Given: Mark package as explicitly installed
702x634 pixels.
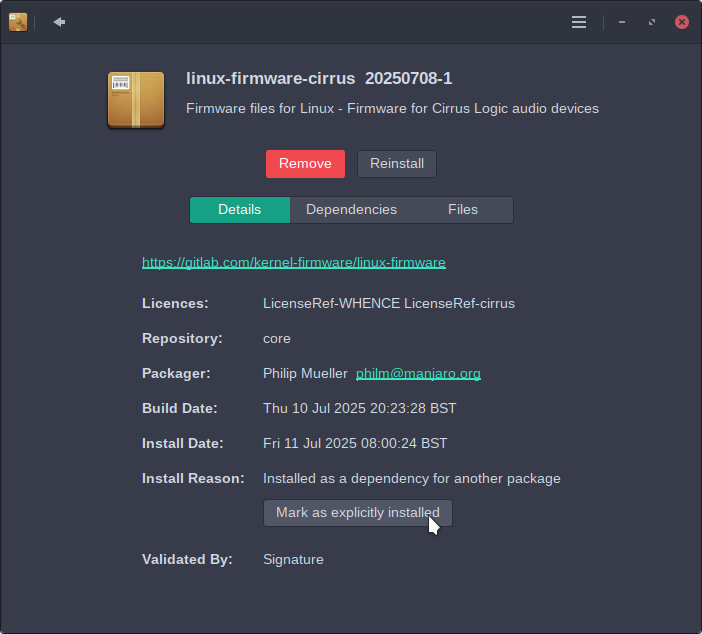Looking at the screenshot, I should pyautogui.click(x=358, y=513).
